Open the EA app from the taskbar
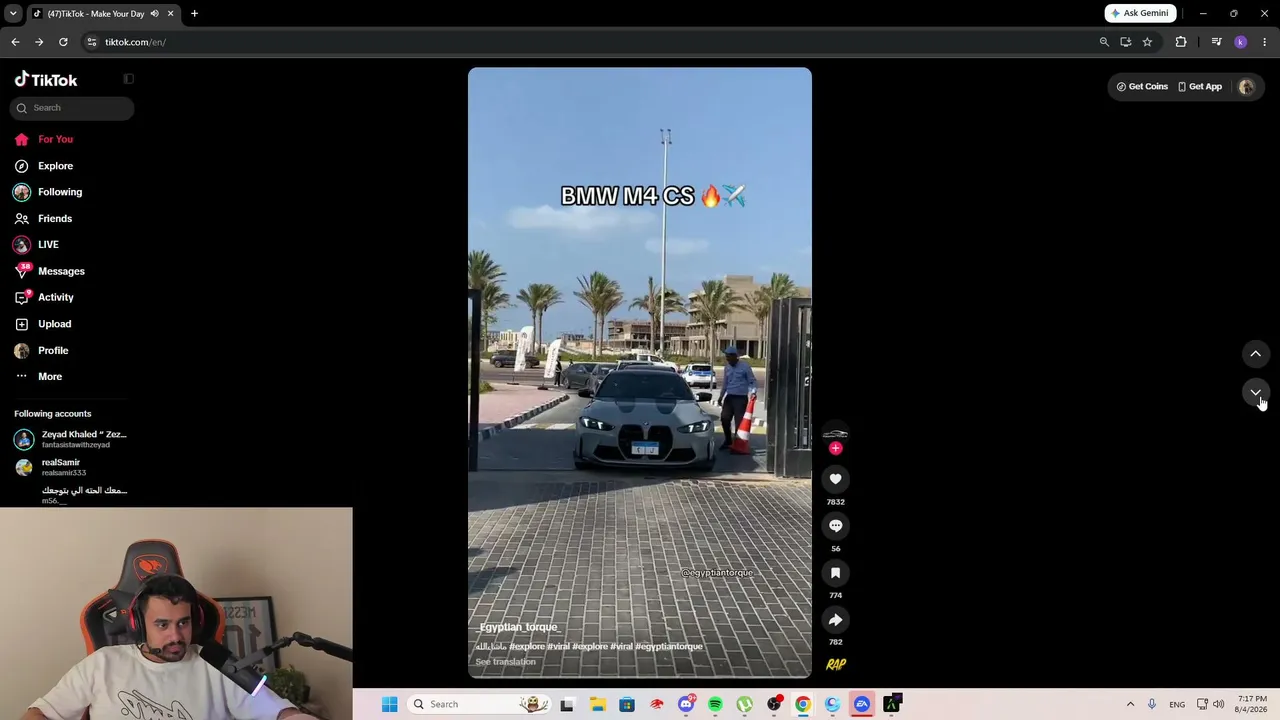The height and width of the screenshot is (720, 1280). click(862, 704)
